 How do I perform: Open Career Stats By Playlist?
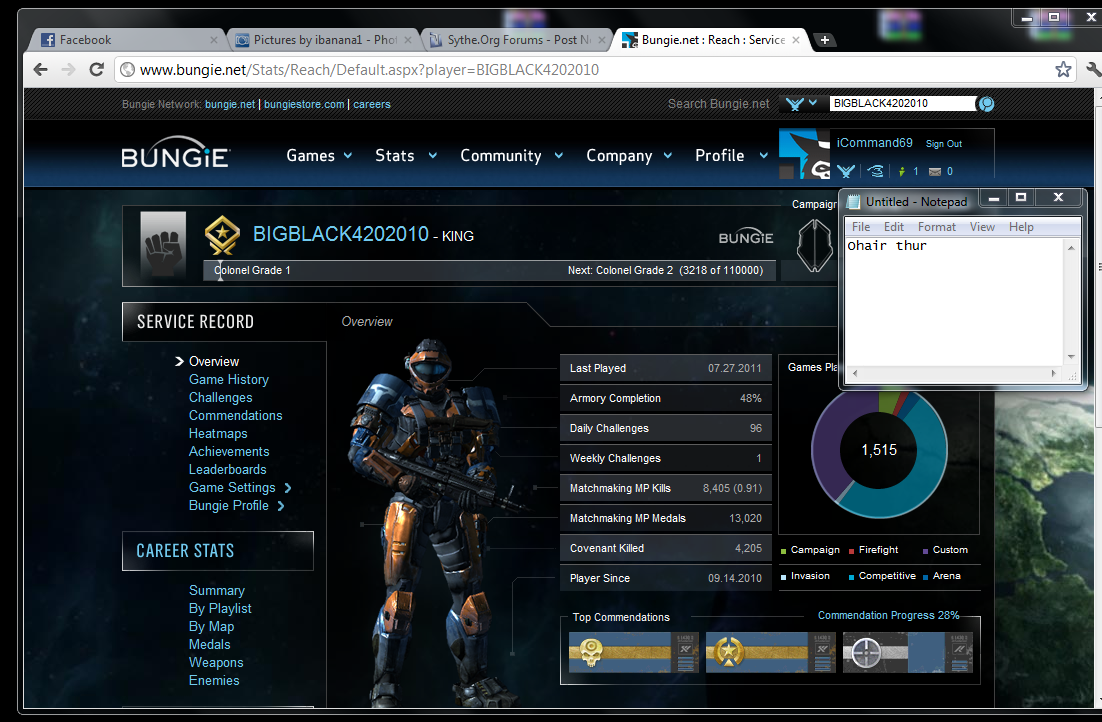point(220,609)
